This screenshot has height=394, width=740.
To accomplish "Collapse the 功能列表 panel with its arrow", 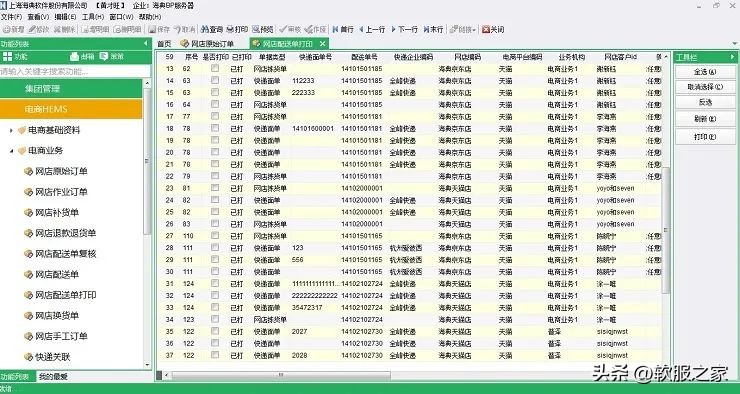I will pos(146,44).
